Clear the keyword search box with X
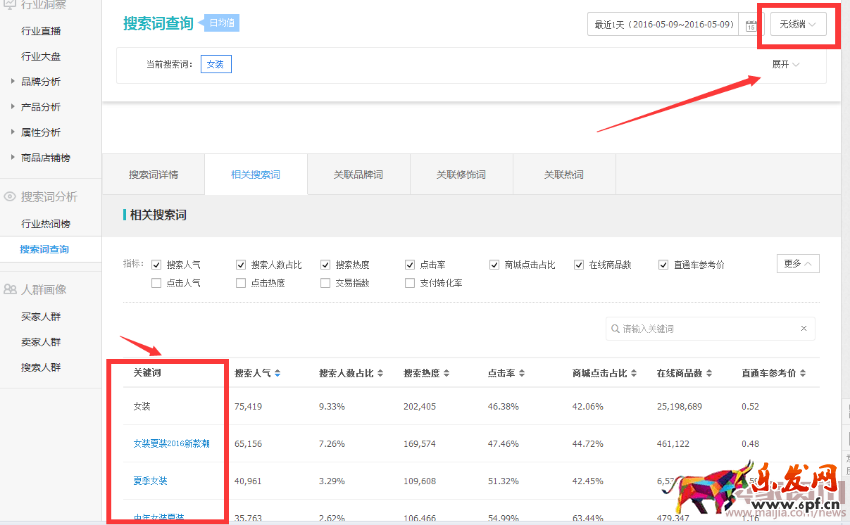850x525 pixels. [803, 329]
